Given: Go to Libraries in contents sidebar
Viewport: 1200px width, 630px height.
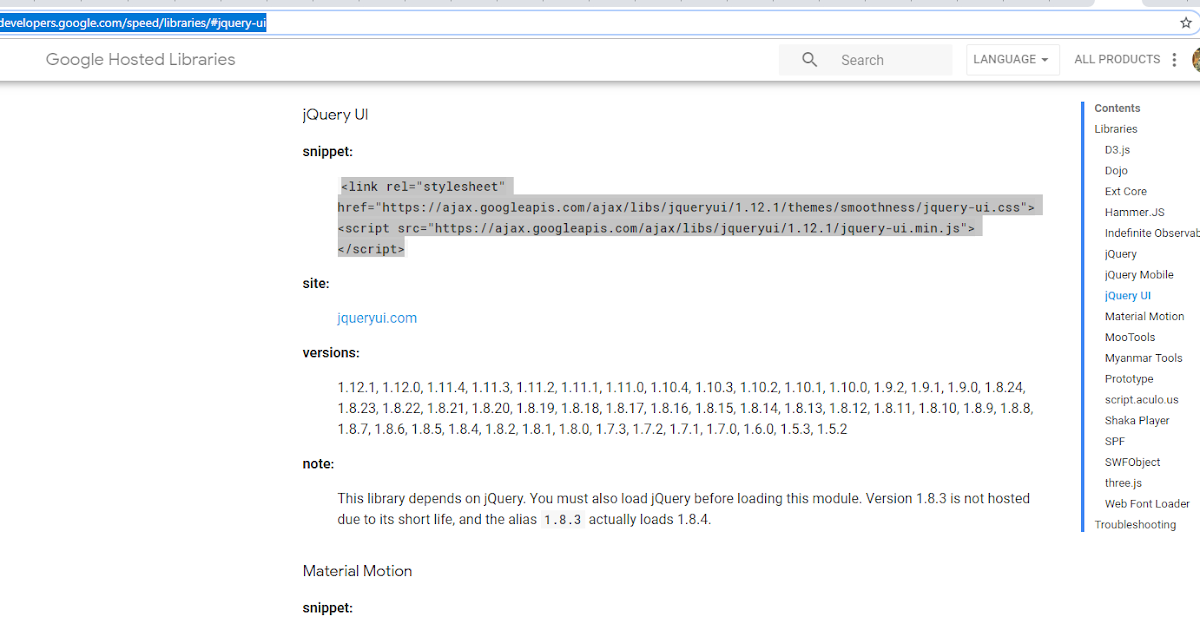Looking at the screenshot, I should coord(1116,129).
